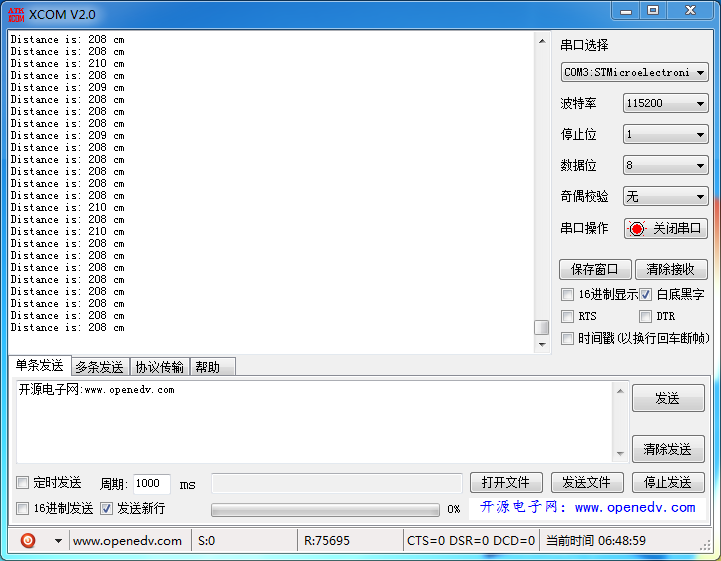The height and width of the screenshot is (561, 721).
Task: Click the red record icon in status bar
Action: click(28, 540)
